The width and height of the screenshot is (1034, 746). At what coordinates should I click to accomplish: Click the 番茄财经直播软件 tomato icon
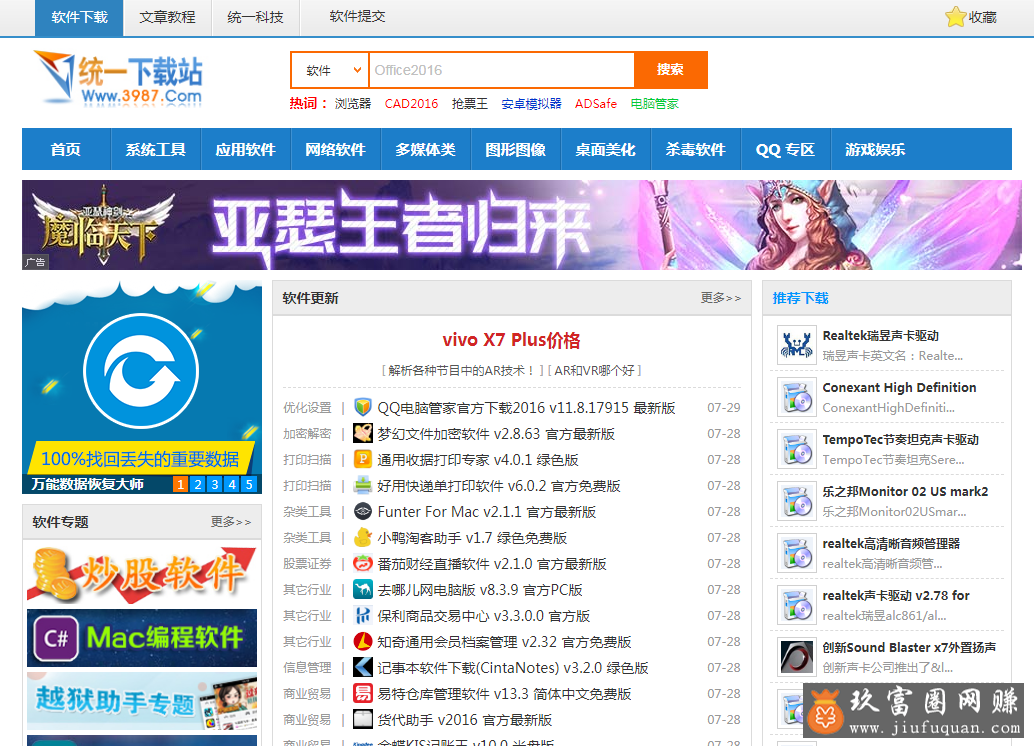(x=363, y=563)
